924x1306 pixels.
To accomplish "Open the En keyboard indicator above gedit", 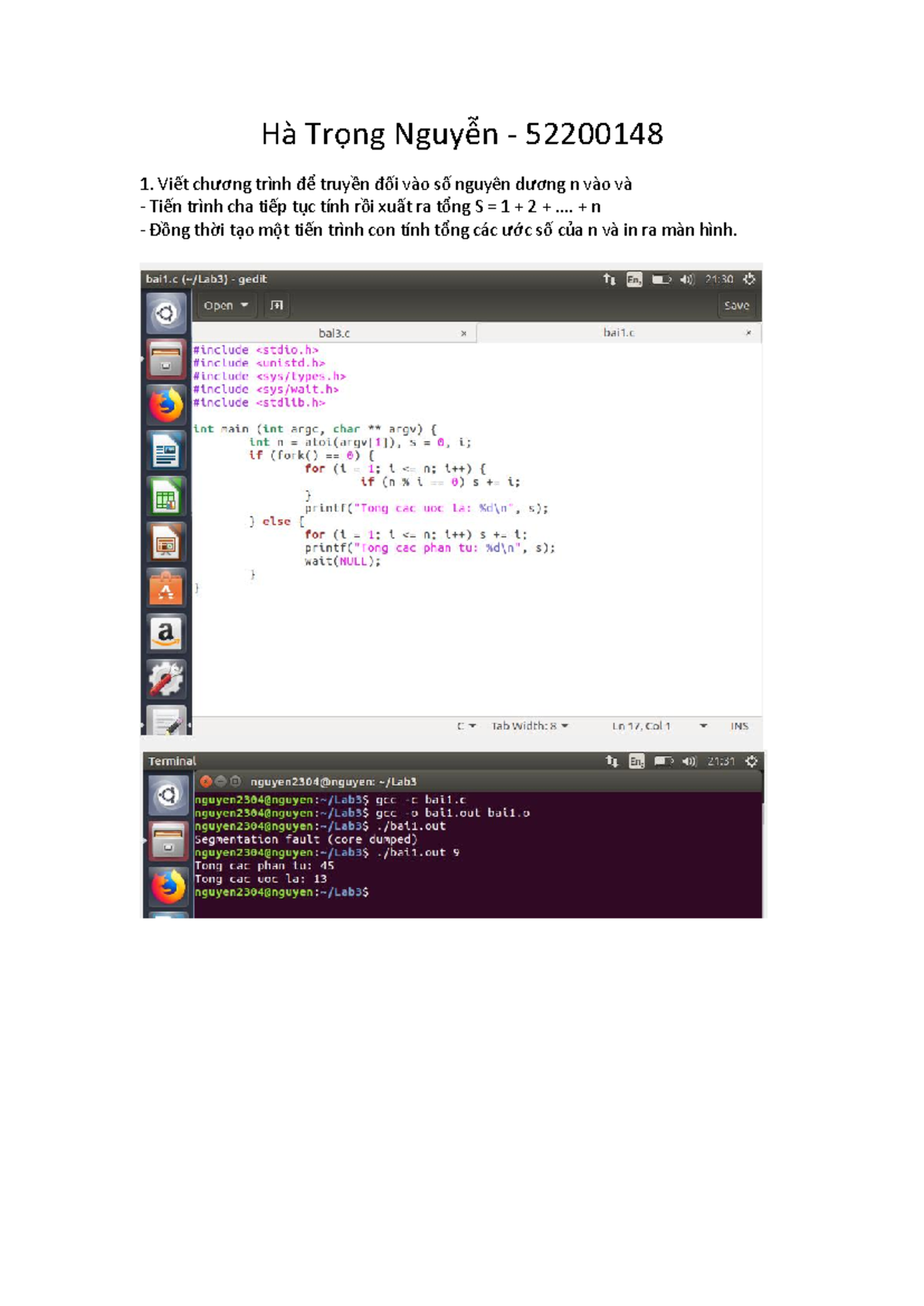I will coord(634,280).
